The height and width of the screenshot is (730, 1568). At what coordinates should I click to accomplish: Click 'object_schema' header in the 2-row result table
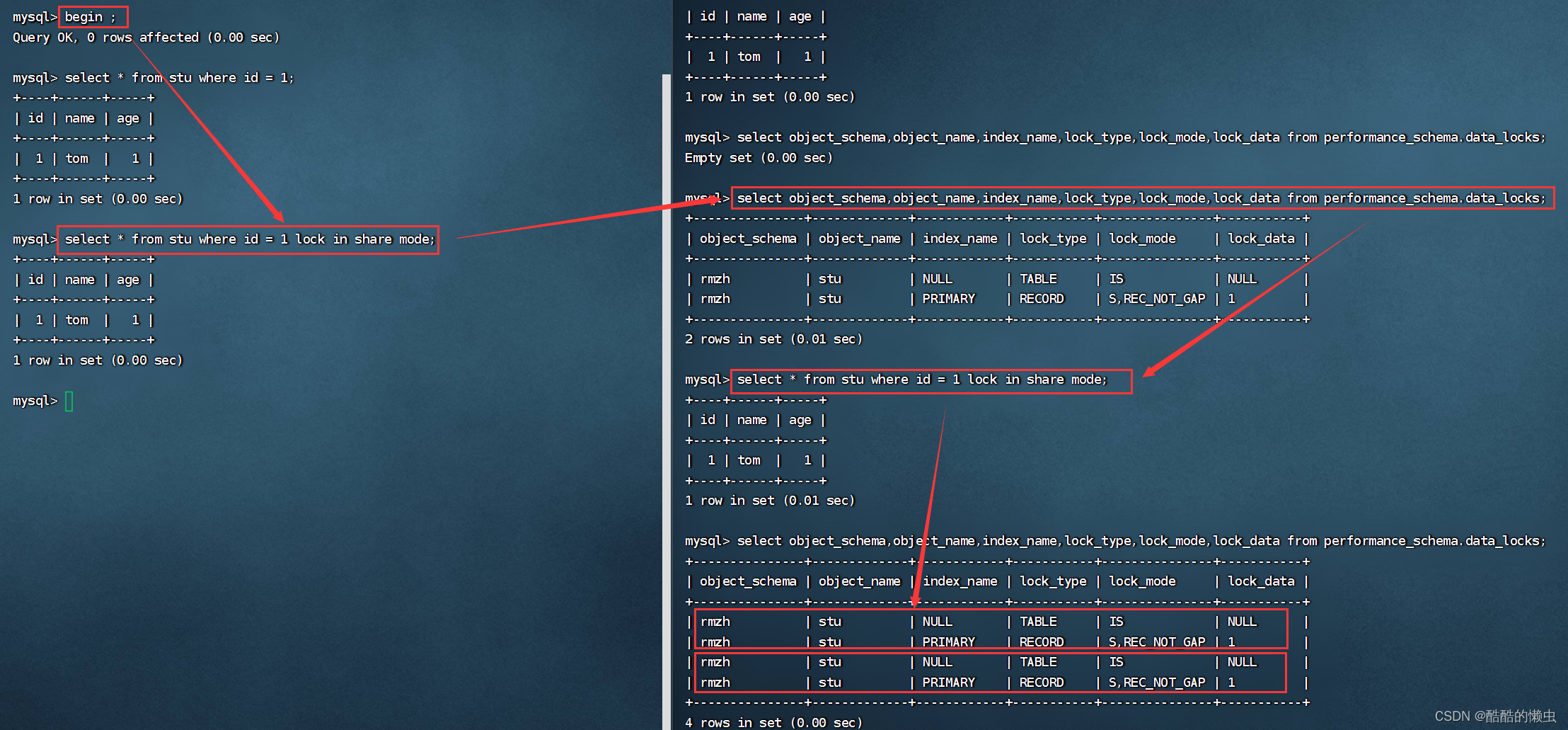pyautogui.click(x=748, y=239)
